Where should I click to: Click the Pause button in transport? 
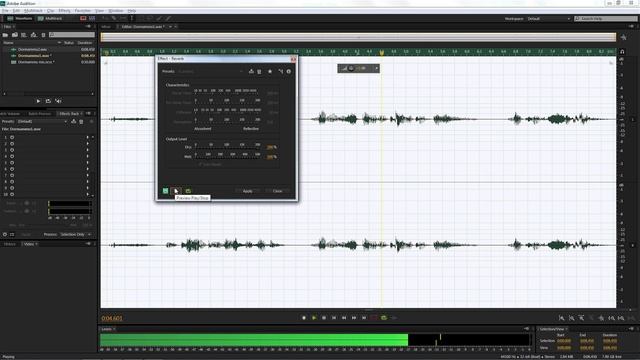(324, 318)
